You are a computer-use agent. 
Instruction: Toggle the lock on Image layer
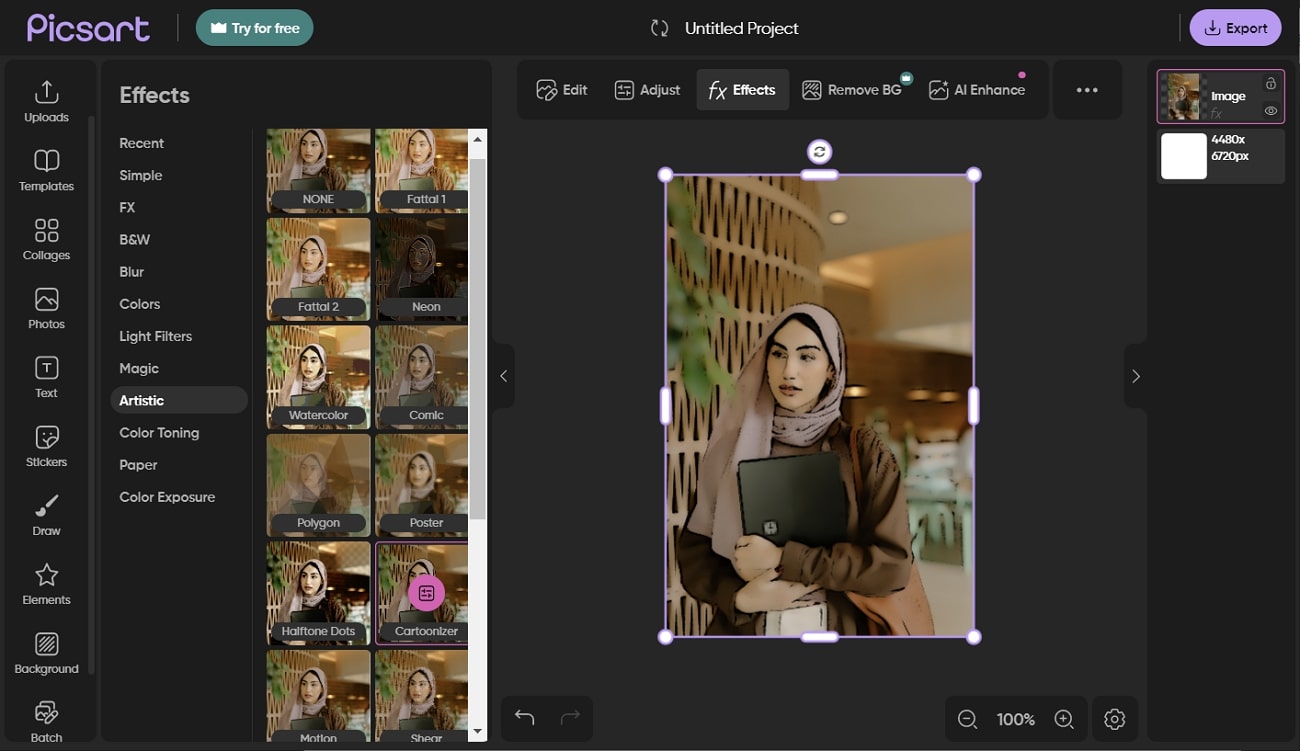[x=1270, y=84]
